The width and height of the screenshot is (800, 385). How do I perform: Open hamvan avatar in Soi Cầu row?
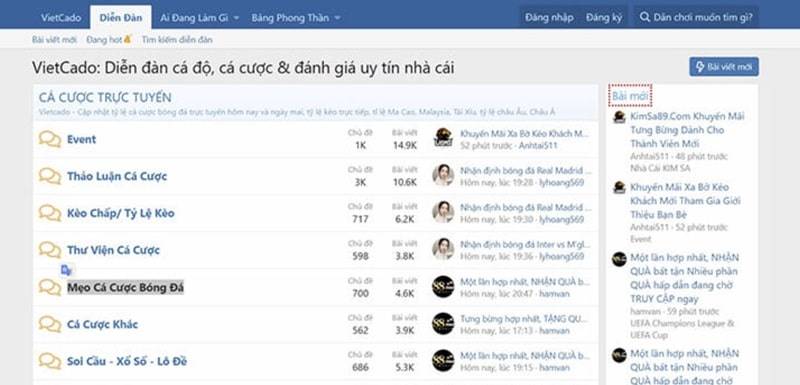443,360
